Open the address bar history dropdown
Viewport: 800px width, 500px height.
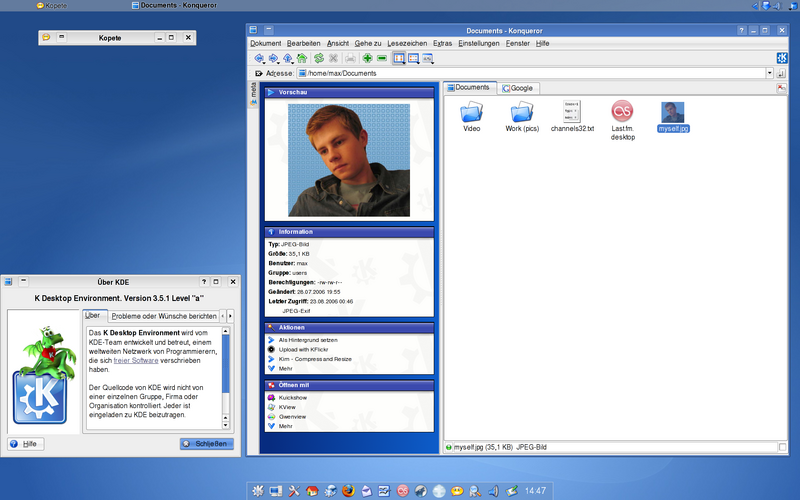(x=769, y=73)
